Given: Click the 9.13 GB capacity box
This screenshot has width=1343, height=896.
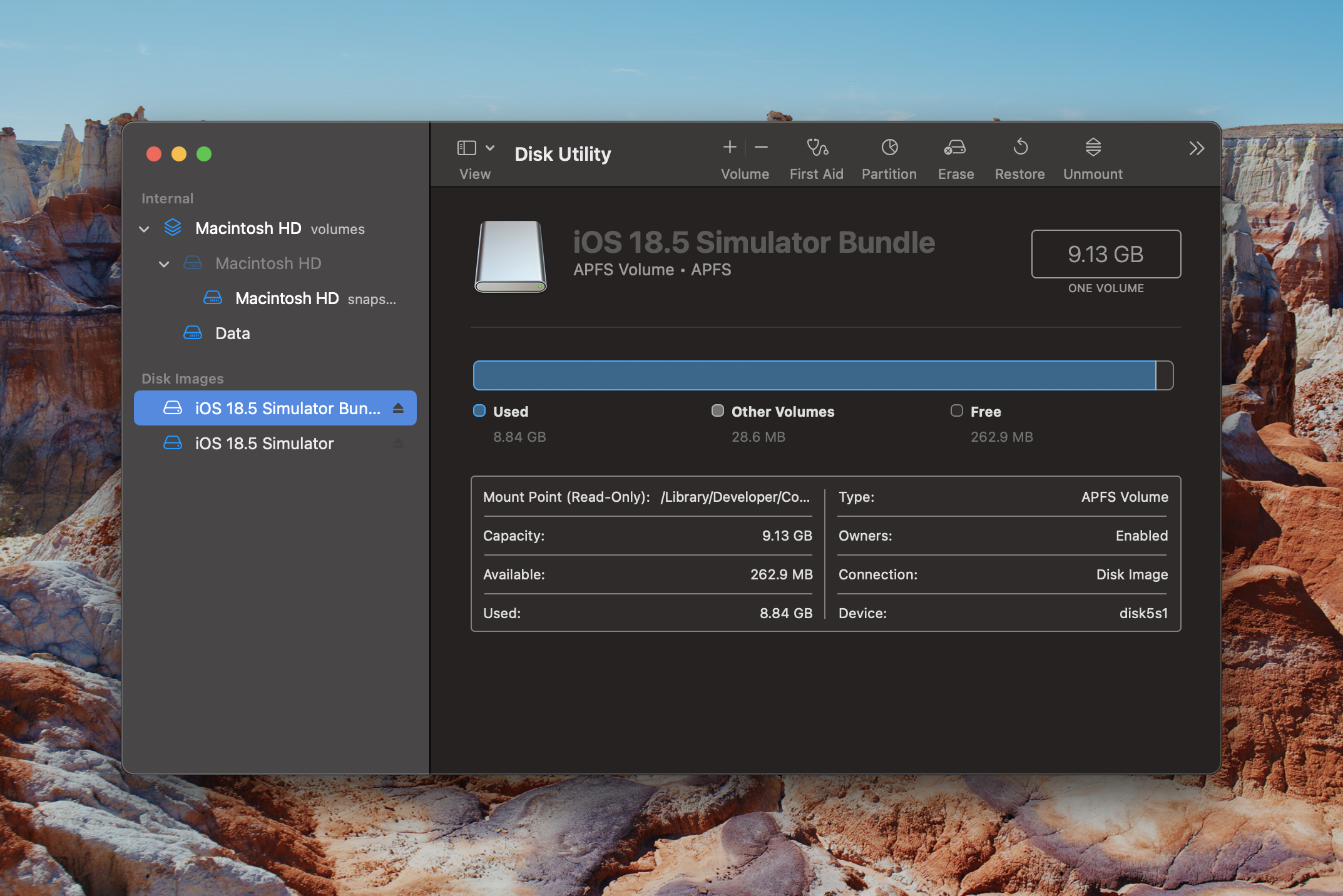Looking at the screenshot, I should point(1106,254).
